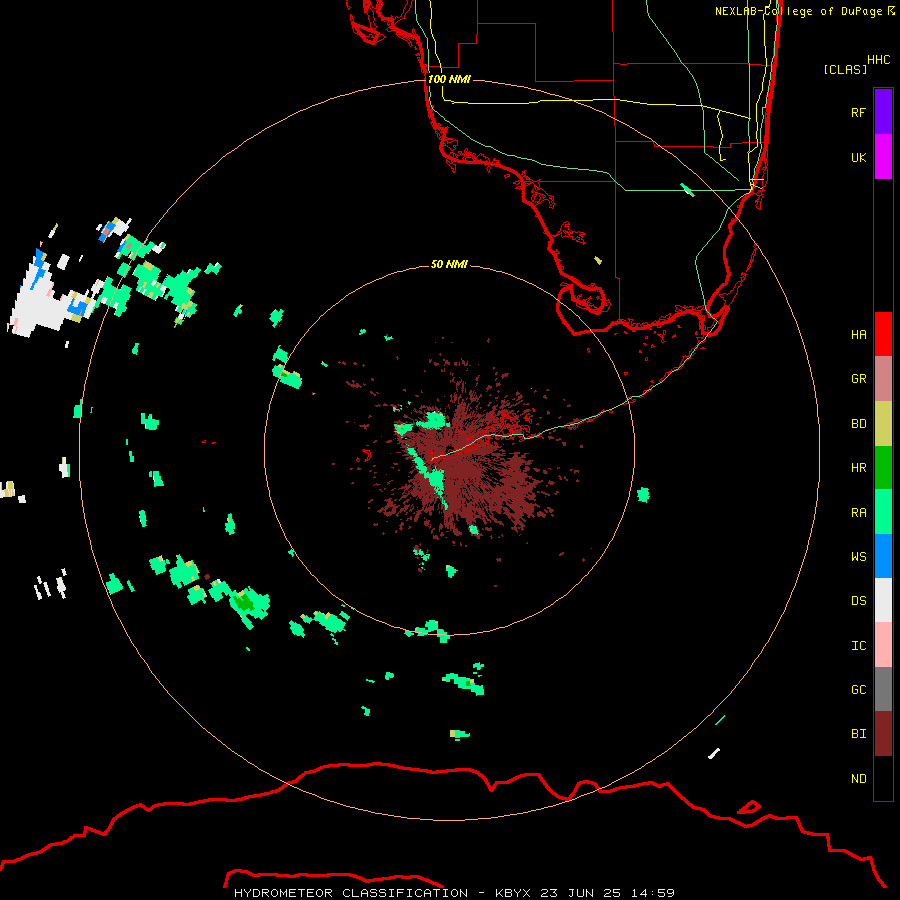Image resolution: width=900 pixels, height=900 pixels.
Task: Click the UK legend label
Action: [858, 157]
